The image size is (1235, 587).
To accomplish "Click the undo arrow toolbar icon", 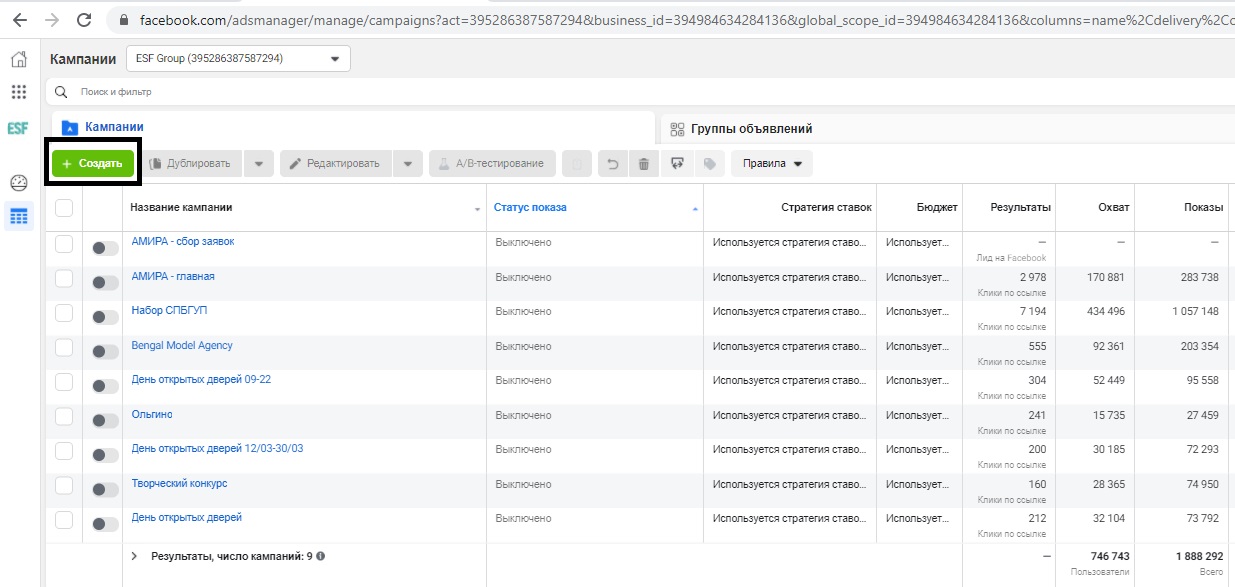I will point(613,164).
